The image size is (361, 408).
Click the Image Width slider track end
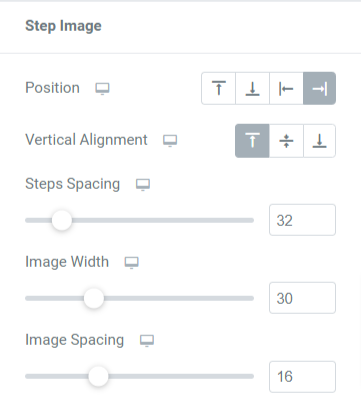(250, 298)
